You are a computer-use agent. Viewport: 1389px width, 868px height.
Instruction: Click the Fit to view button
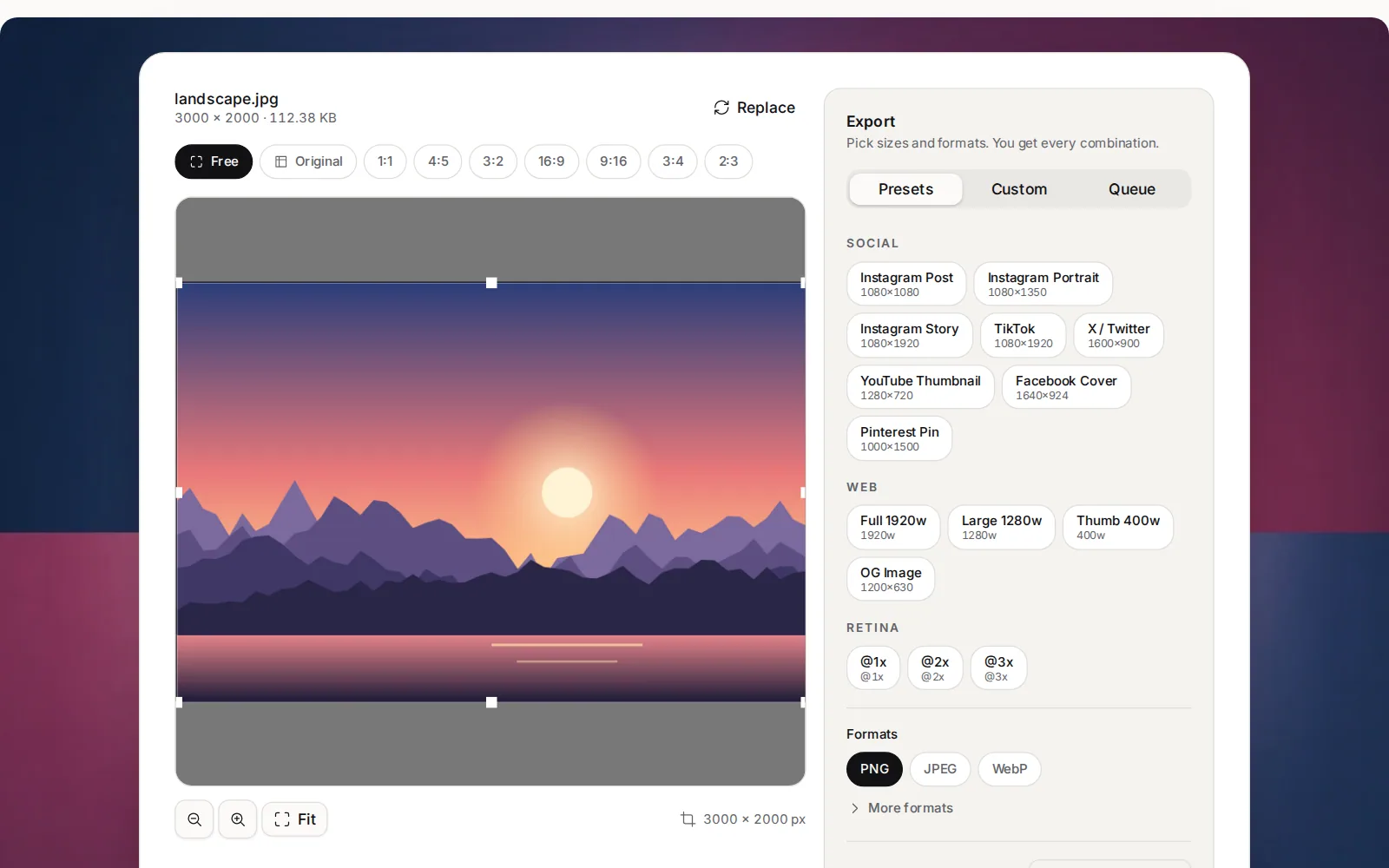[295, 819]
